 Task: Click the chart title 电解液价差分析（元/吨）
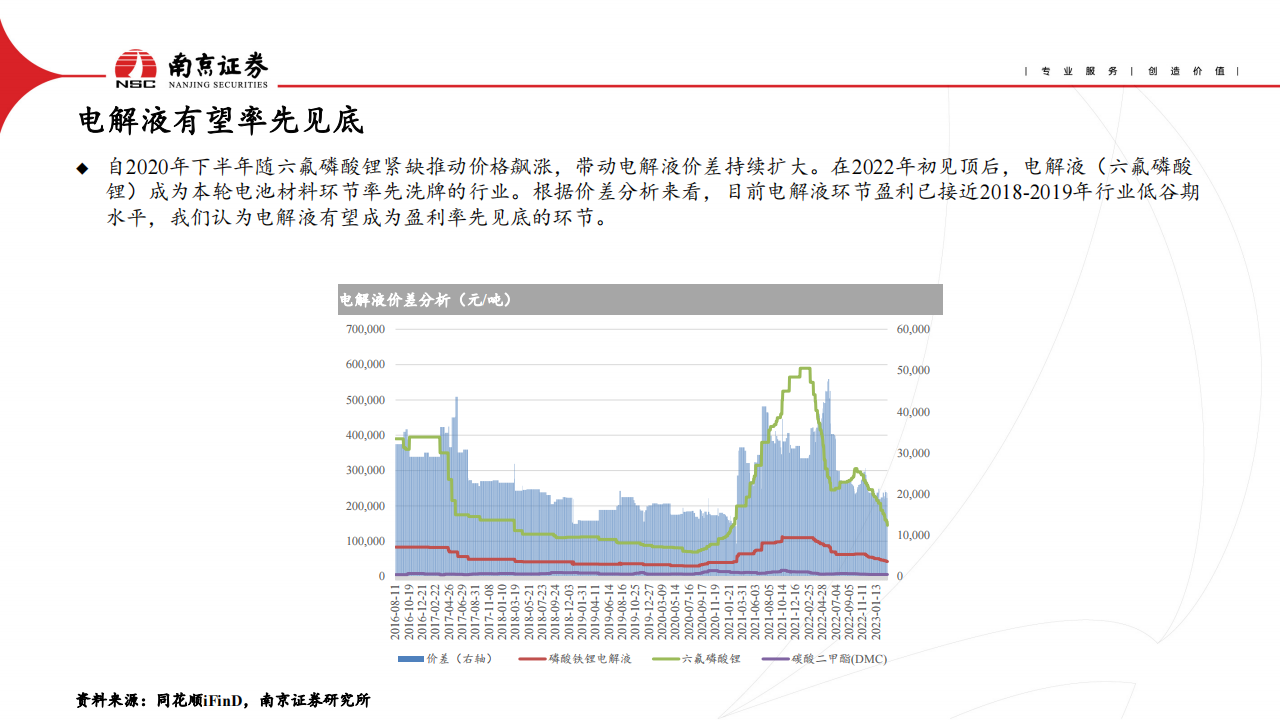pos(426,299)
